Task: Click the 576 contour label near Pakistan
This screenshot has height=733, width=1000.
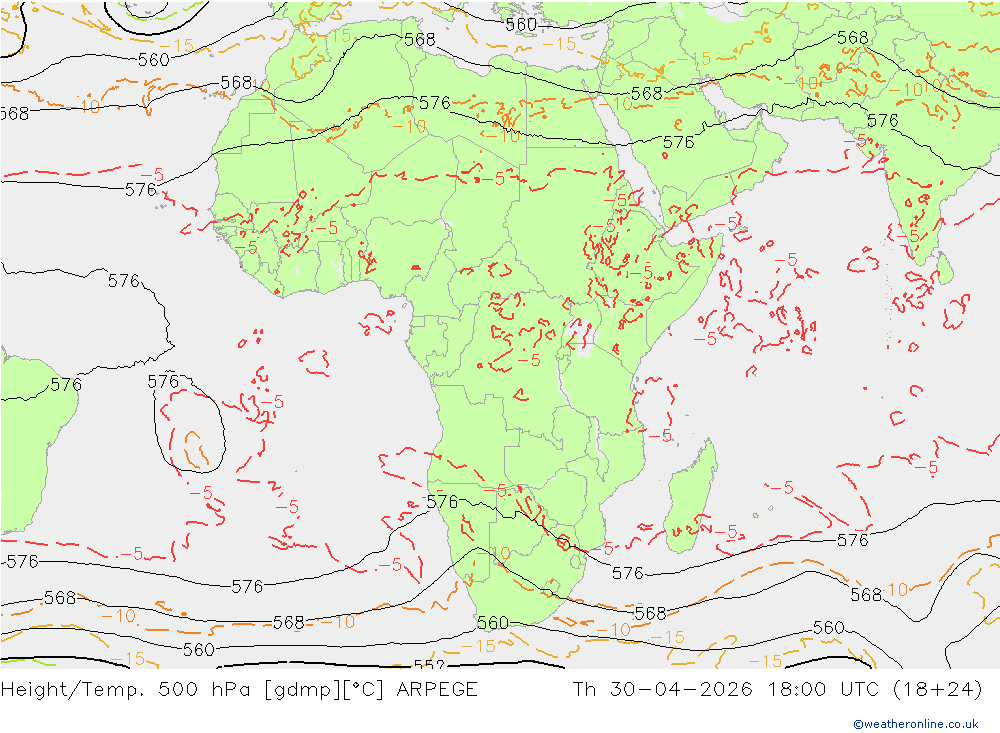Action: click(883, 121)
